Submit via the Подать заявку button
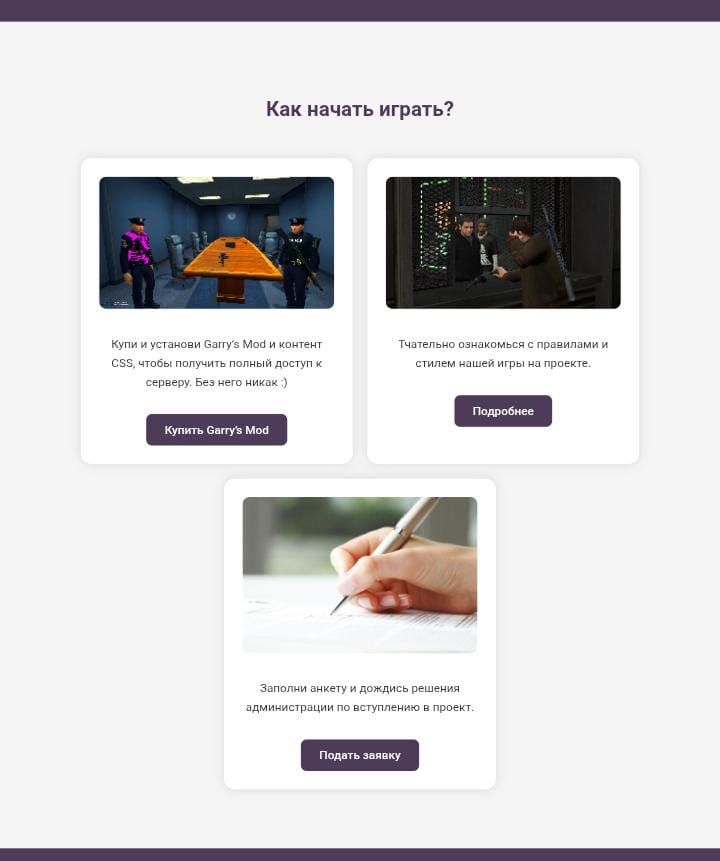This screenshot has height=861, width=720. (x=360, y=755)
